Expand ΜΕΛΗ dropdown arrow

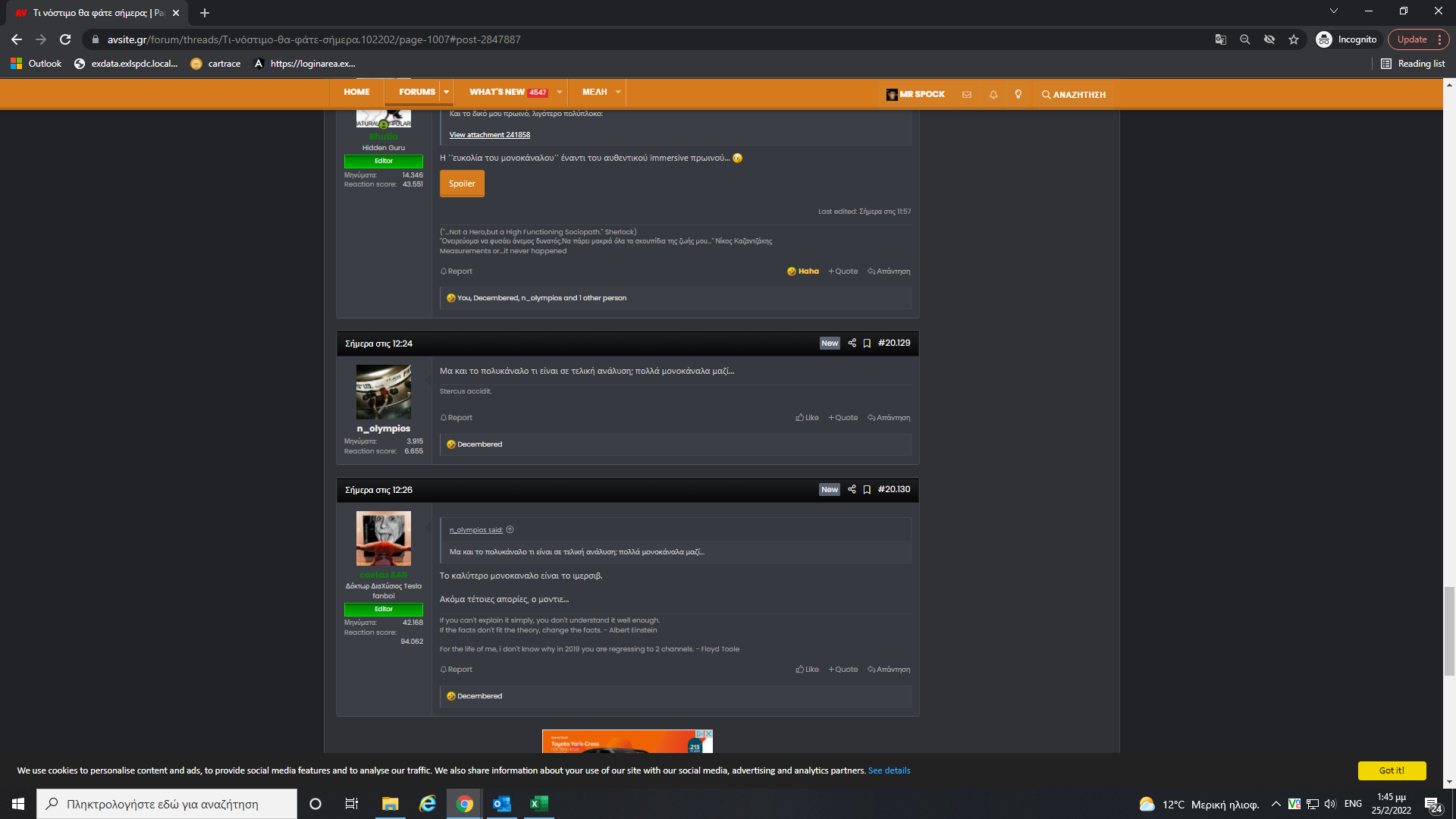tap(618, 92)
